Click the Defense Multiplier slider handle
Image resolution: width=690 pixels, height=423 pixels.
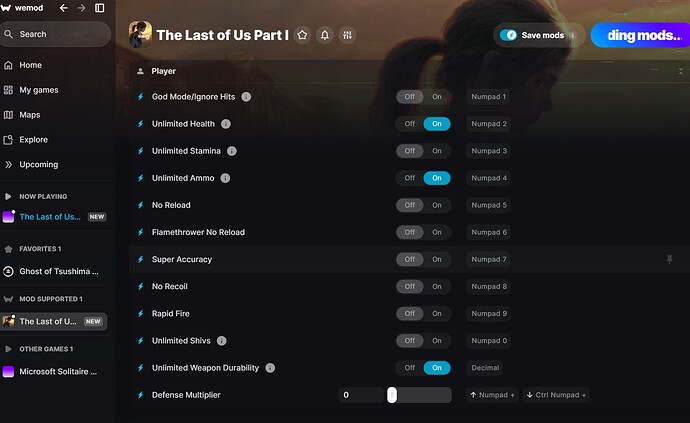[x=392, y=395]
